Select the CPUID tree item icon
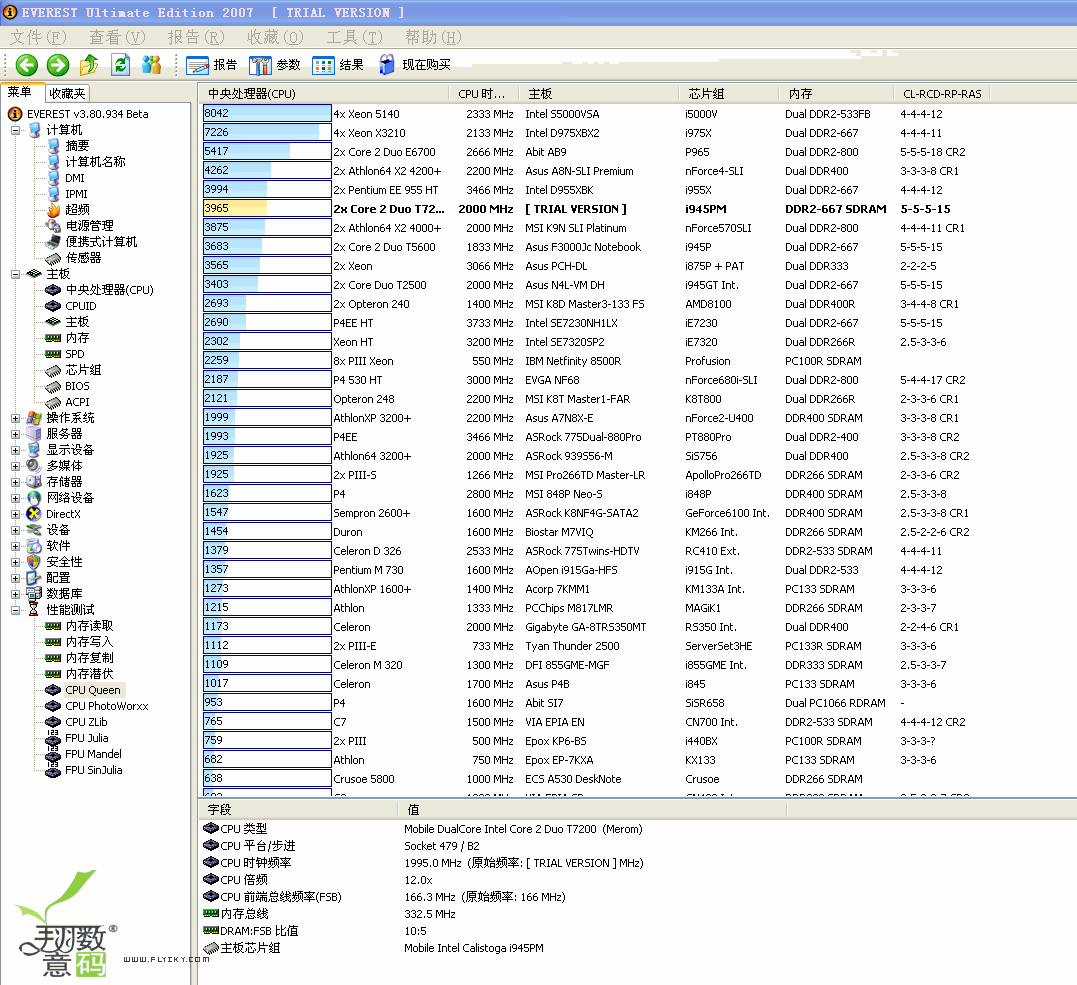 pyautogui.click(x=53, y=306)
